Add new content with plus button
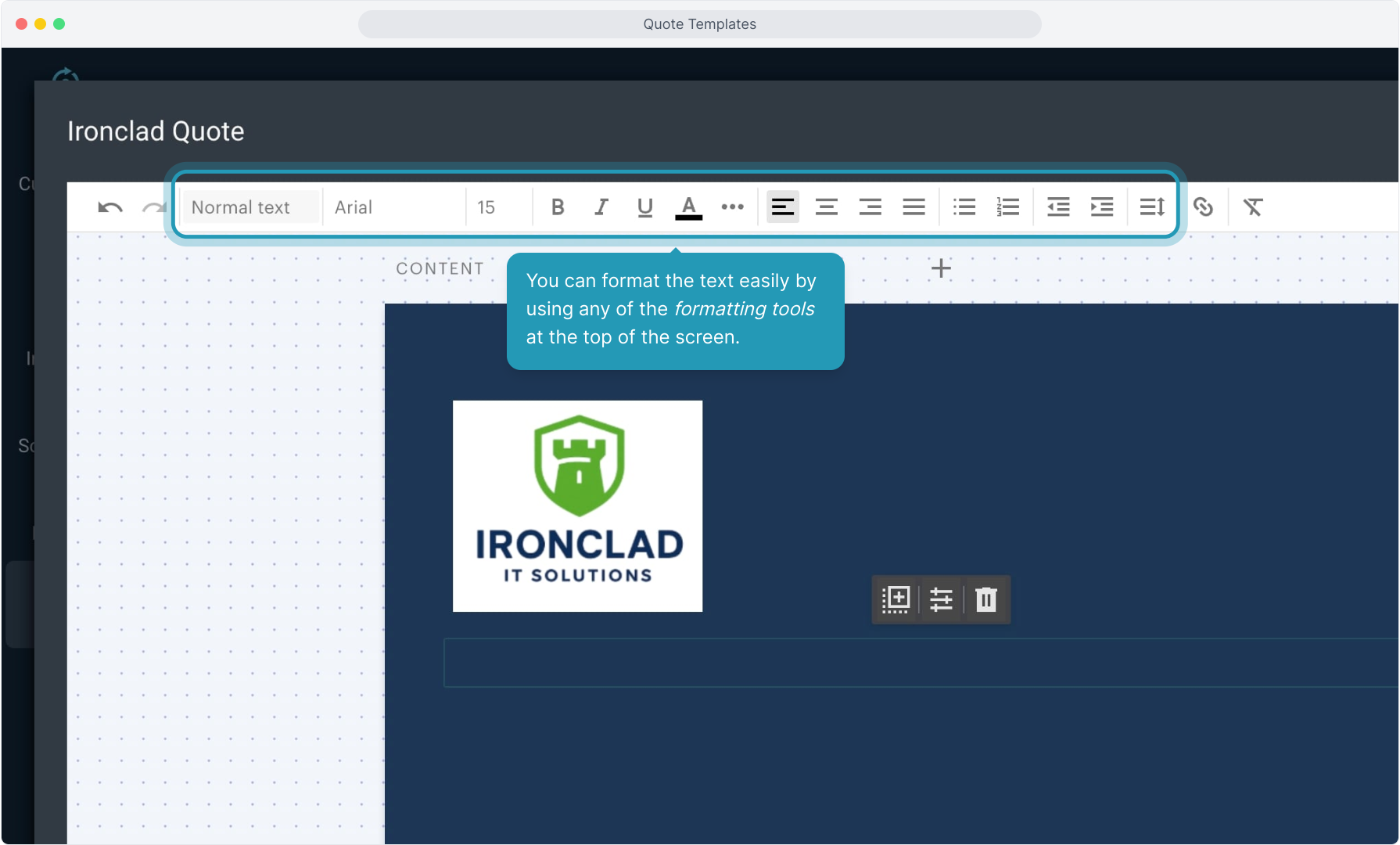 (941, 268)
